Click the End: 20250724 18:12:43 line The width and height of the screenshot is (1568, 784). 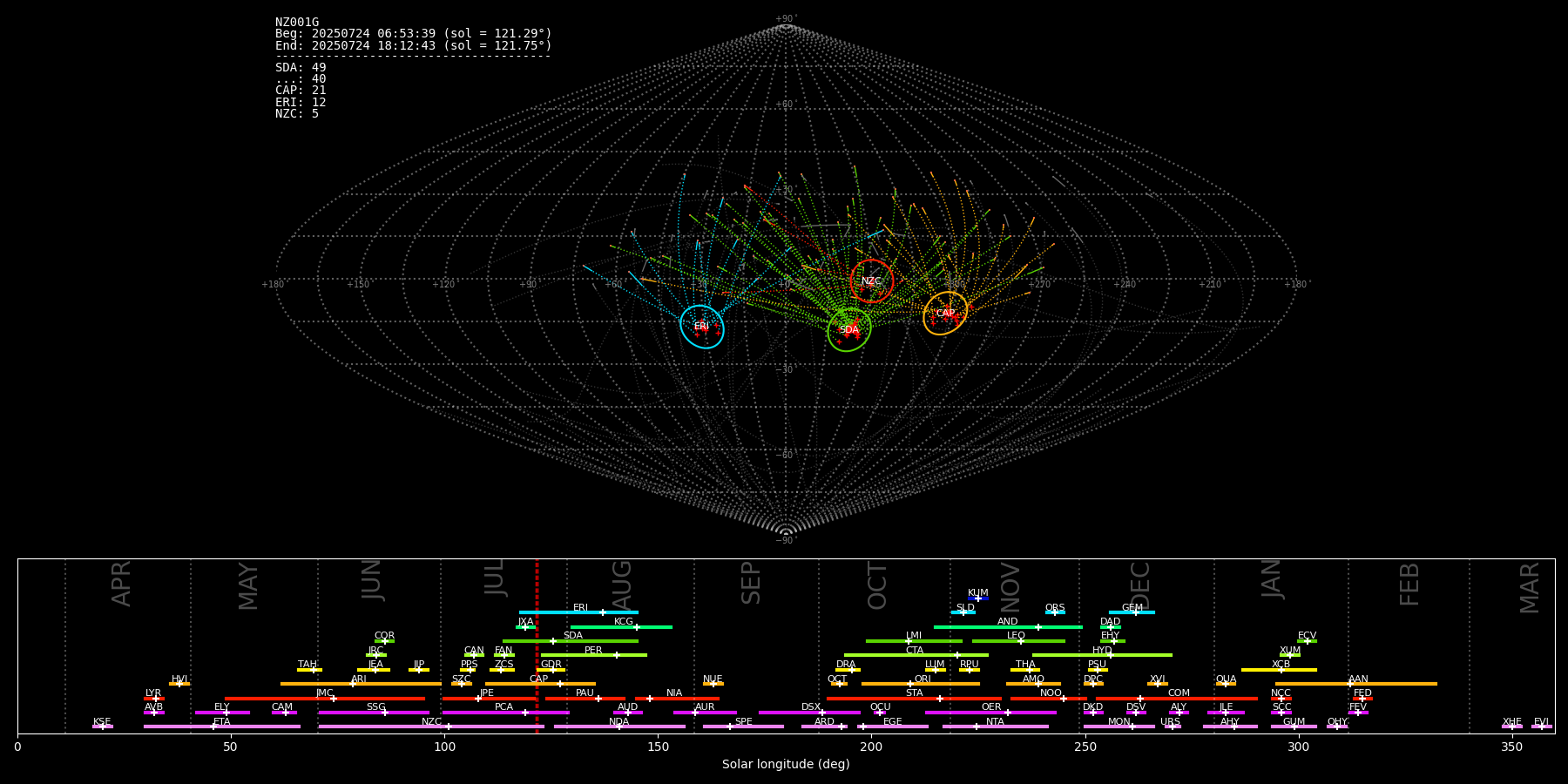pos(414,45)
